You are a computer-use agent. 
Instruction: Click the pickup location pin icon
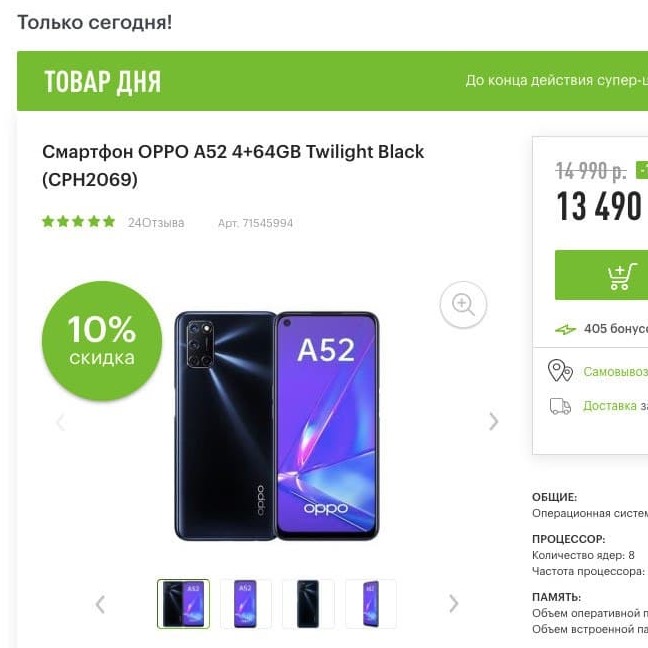pos(560,371)
